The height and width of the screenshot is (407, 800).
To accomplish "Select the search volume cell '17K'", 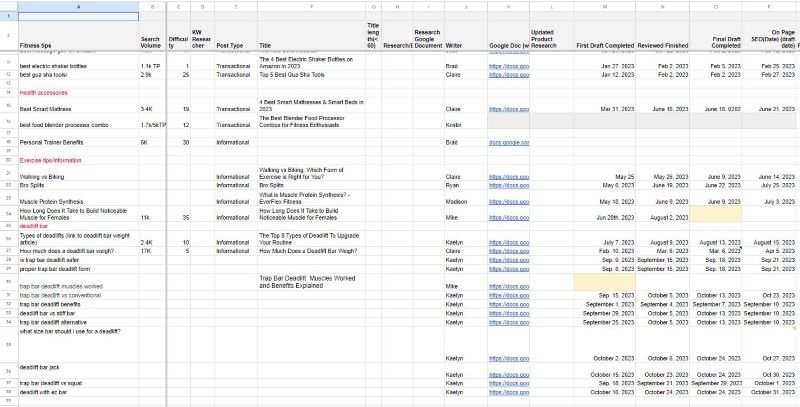I will [152, 251].
